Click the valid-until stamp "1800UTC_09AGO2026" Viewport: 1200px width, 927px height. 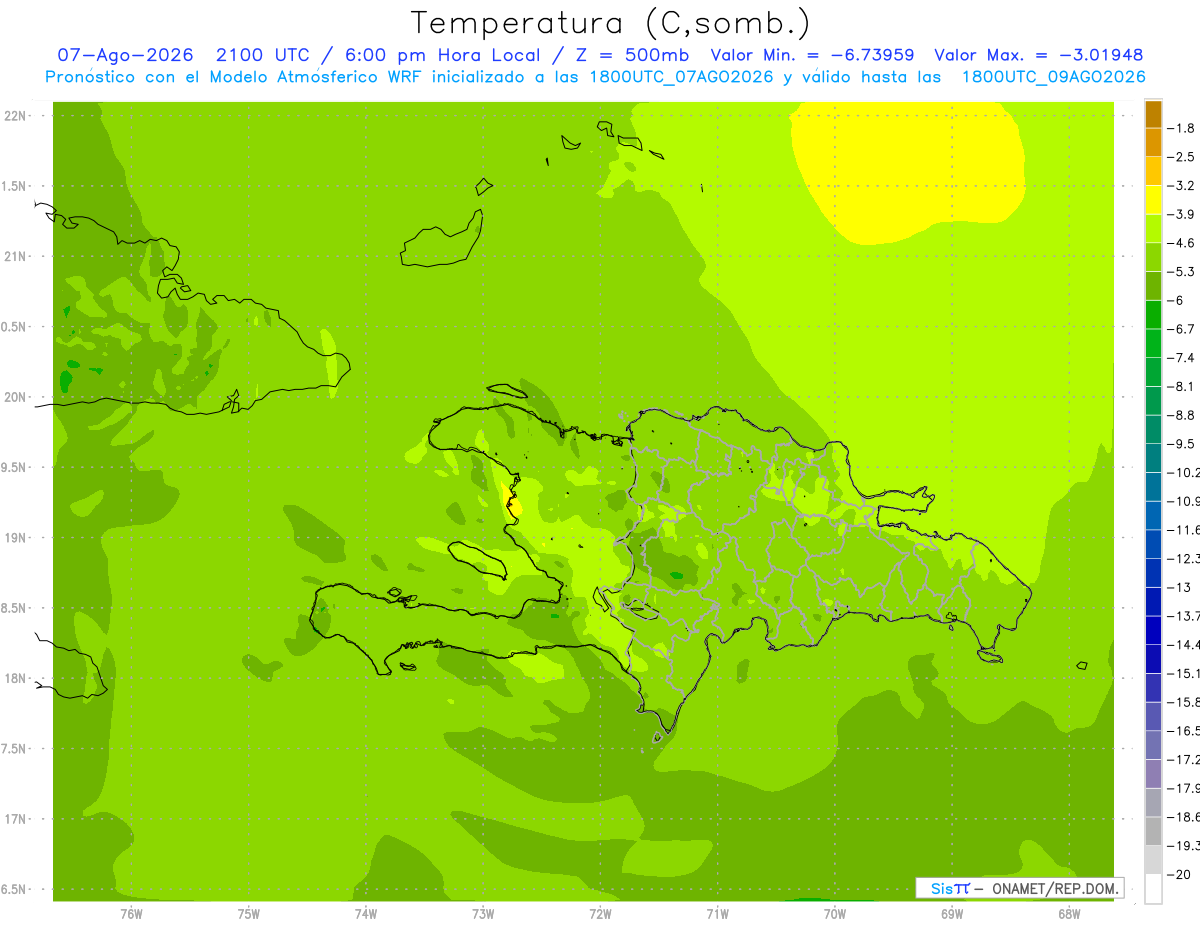pyautogui.click(x=1053, y=77)
